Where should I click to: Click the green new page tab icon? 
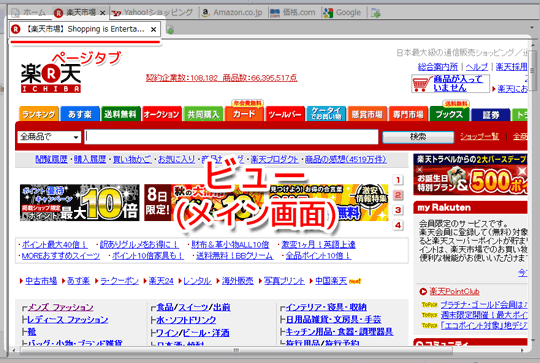[x=170, y=30]
